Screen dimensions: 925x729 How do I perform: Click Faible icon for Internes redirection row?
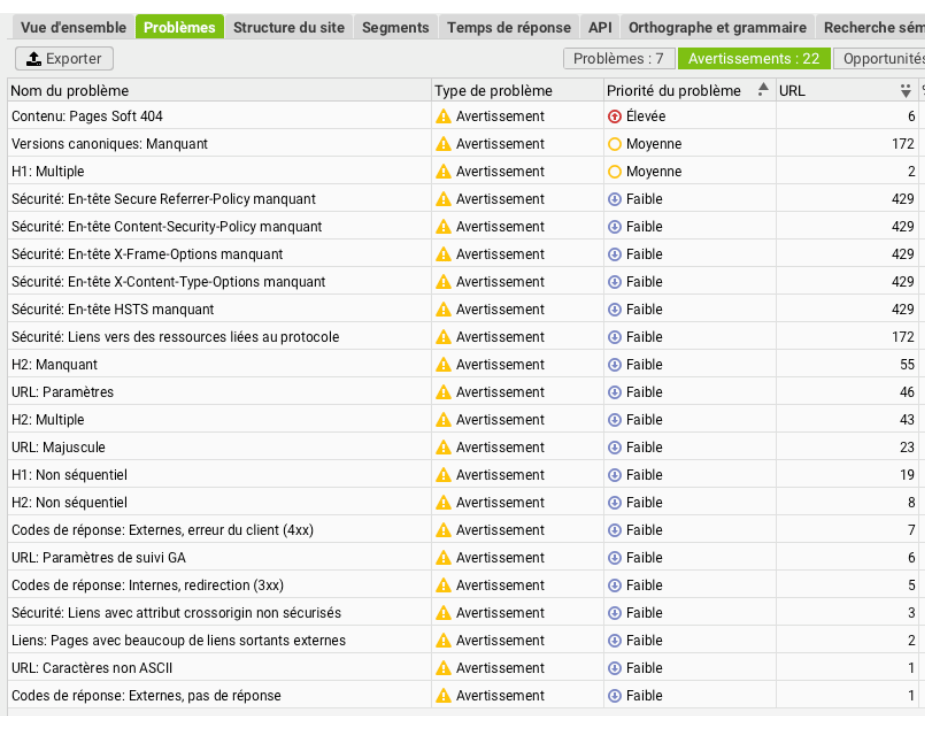pyautogui.click(x=614, y=585)
